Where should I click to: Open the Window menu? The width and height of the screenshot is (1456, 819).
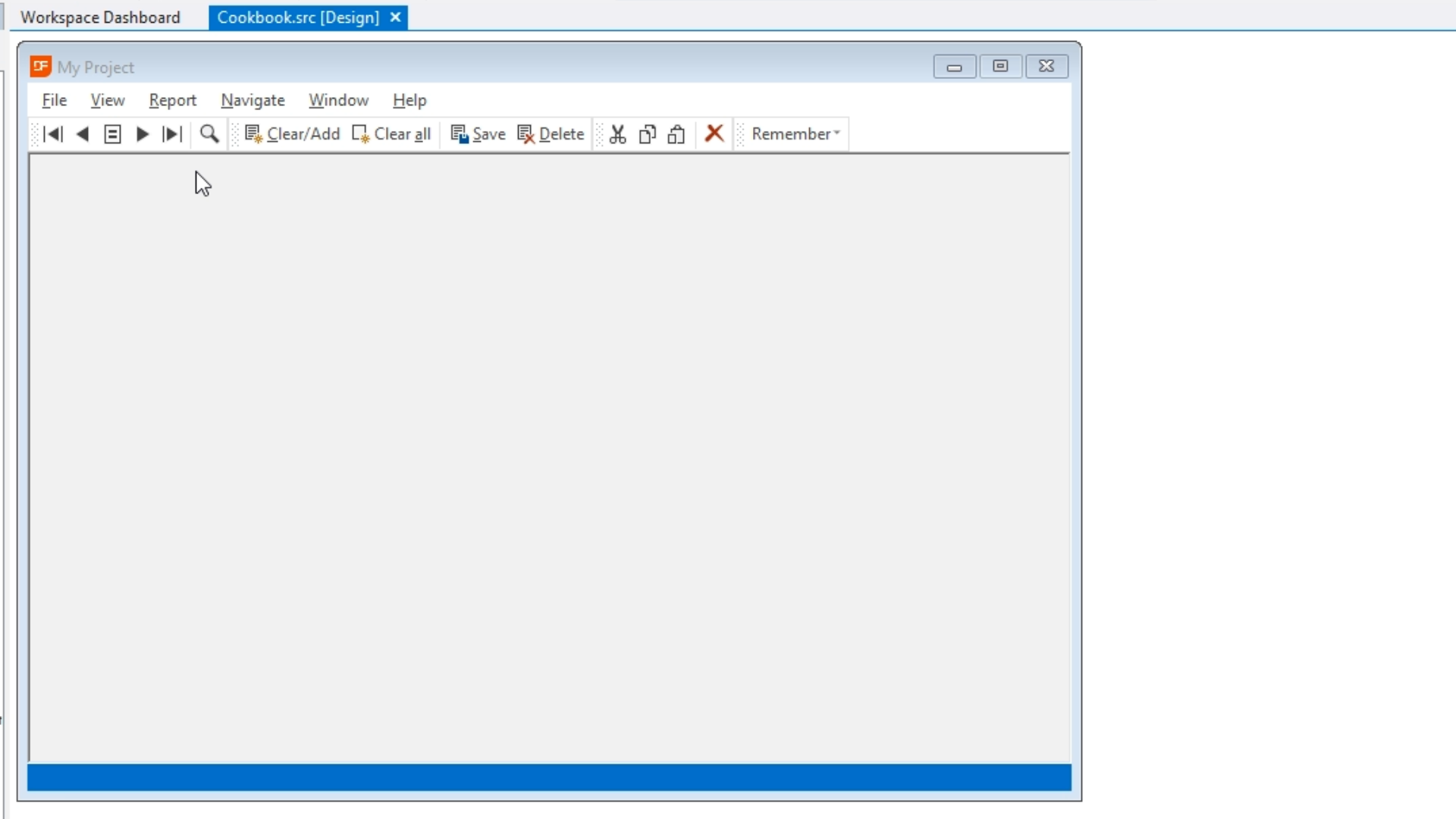click(x=338, y=100)
